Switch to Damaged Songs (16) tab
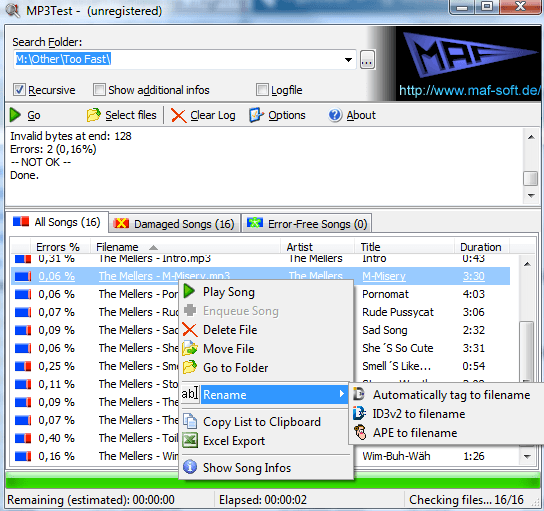 point(175,224)
